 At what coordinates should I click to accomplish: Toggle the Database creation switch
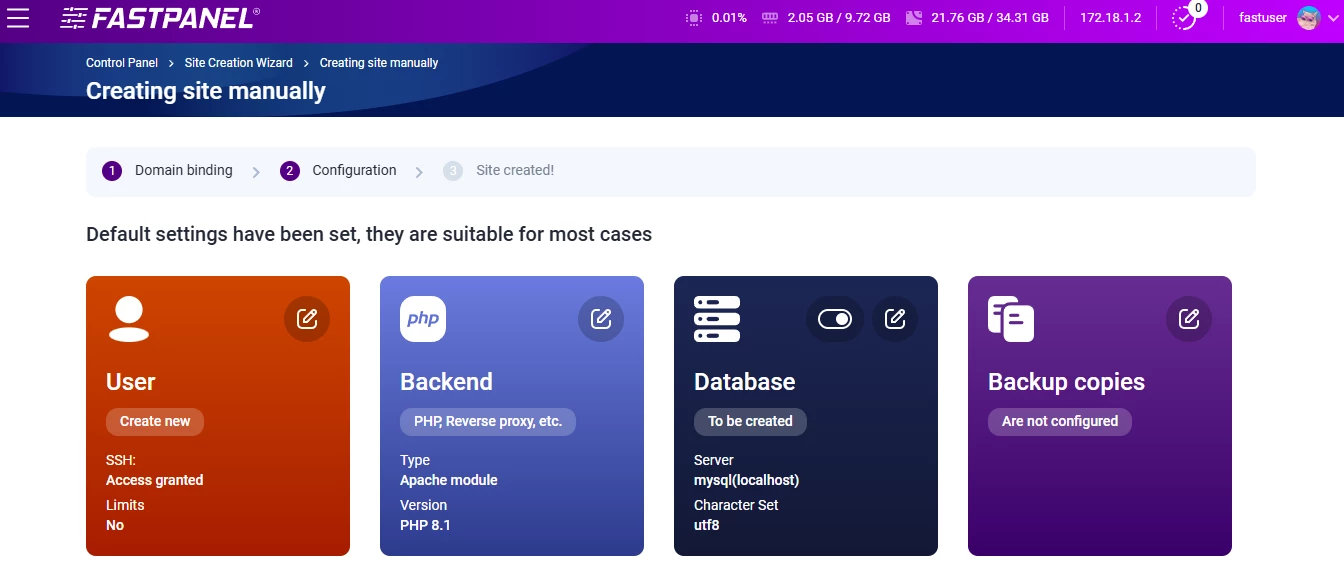click(835, 319)
